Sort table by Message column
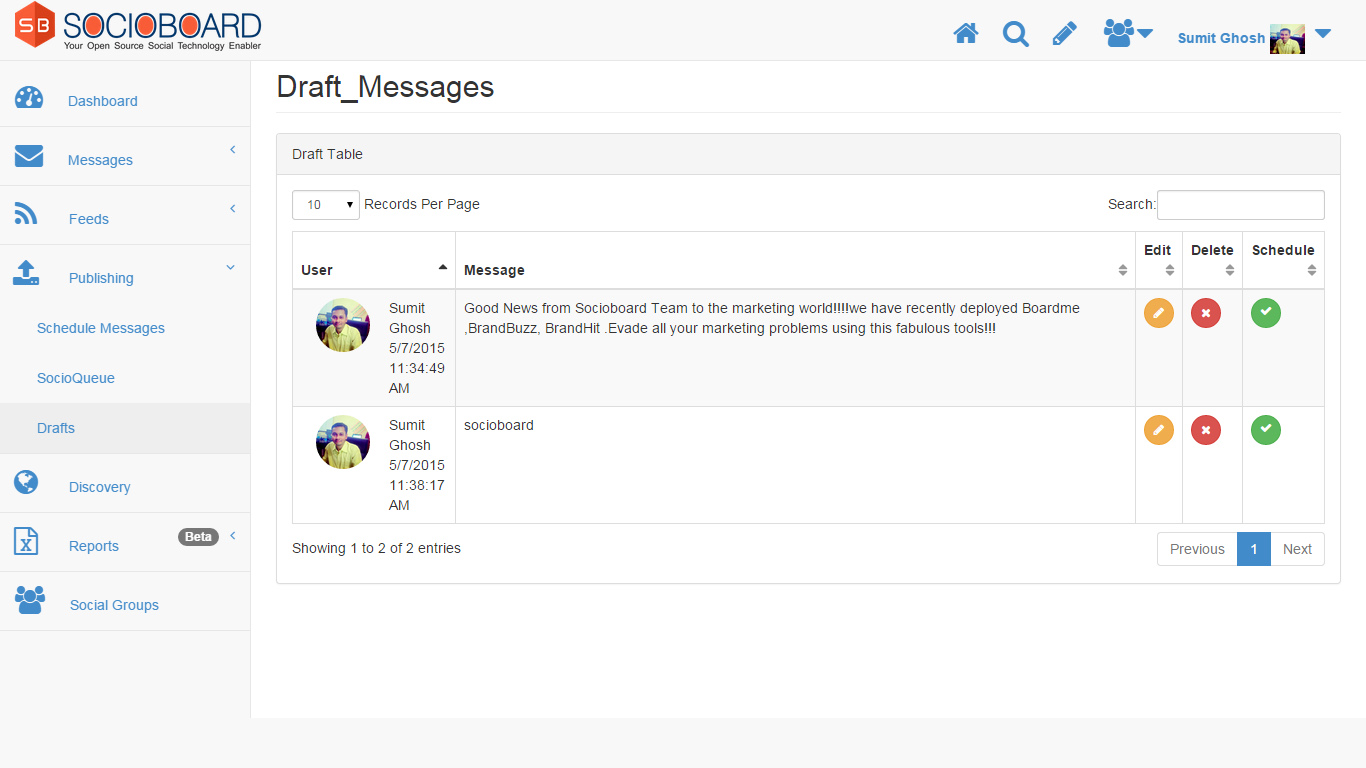The image size is (1366, 768). point(795,261)
